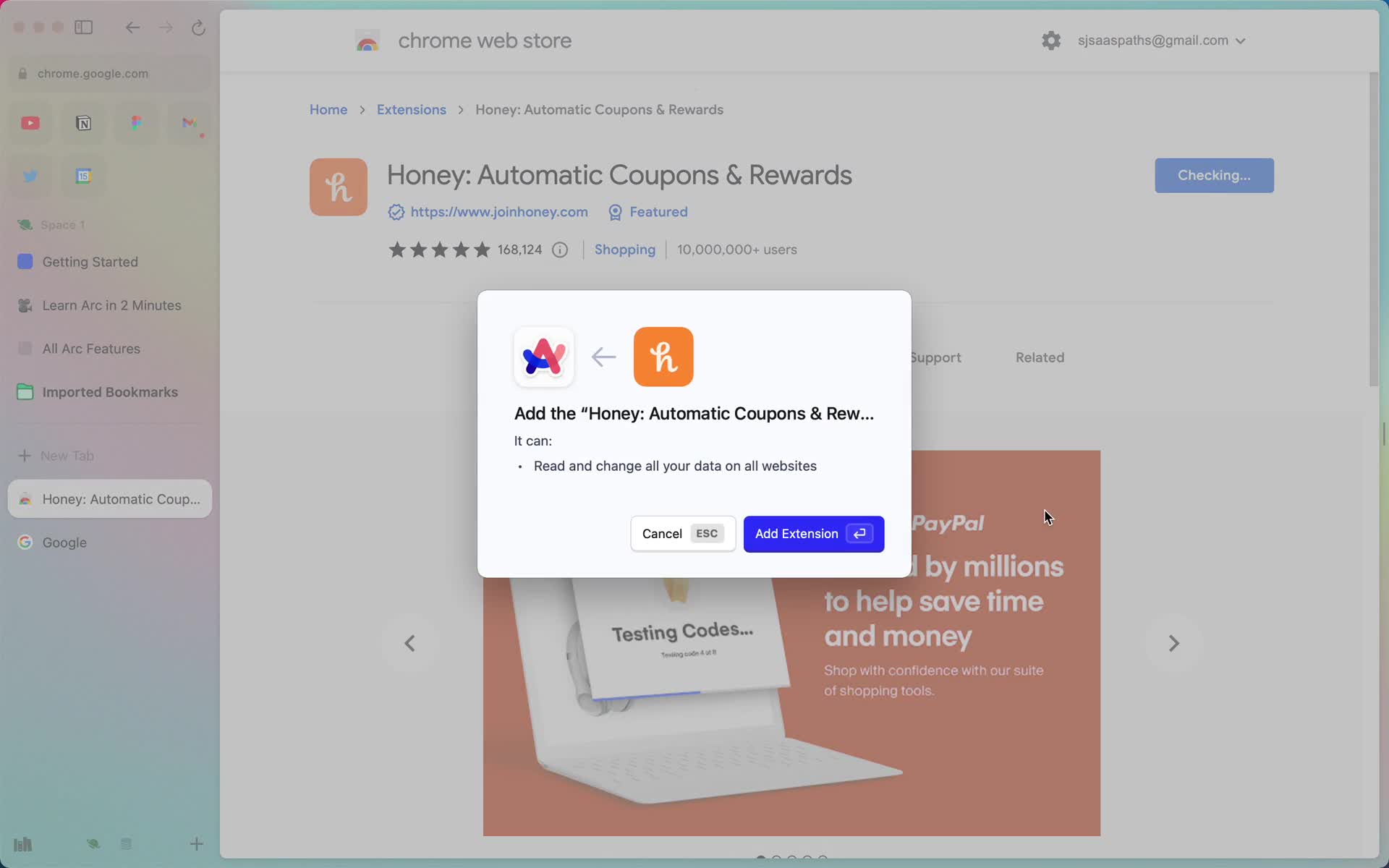Screen dimensions: 1389x868
Task: Click the Arc sidebar collapse toggle
Action: click(84, 27)
